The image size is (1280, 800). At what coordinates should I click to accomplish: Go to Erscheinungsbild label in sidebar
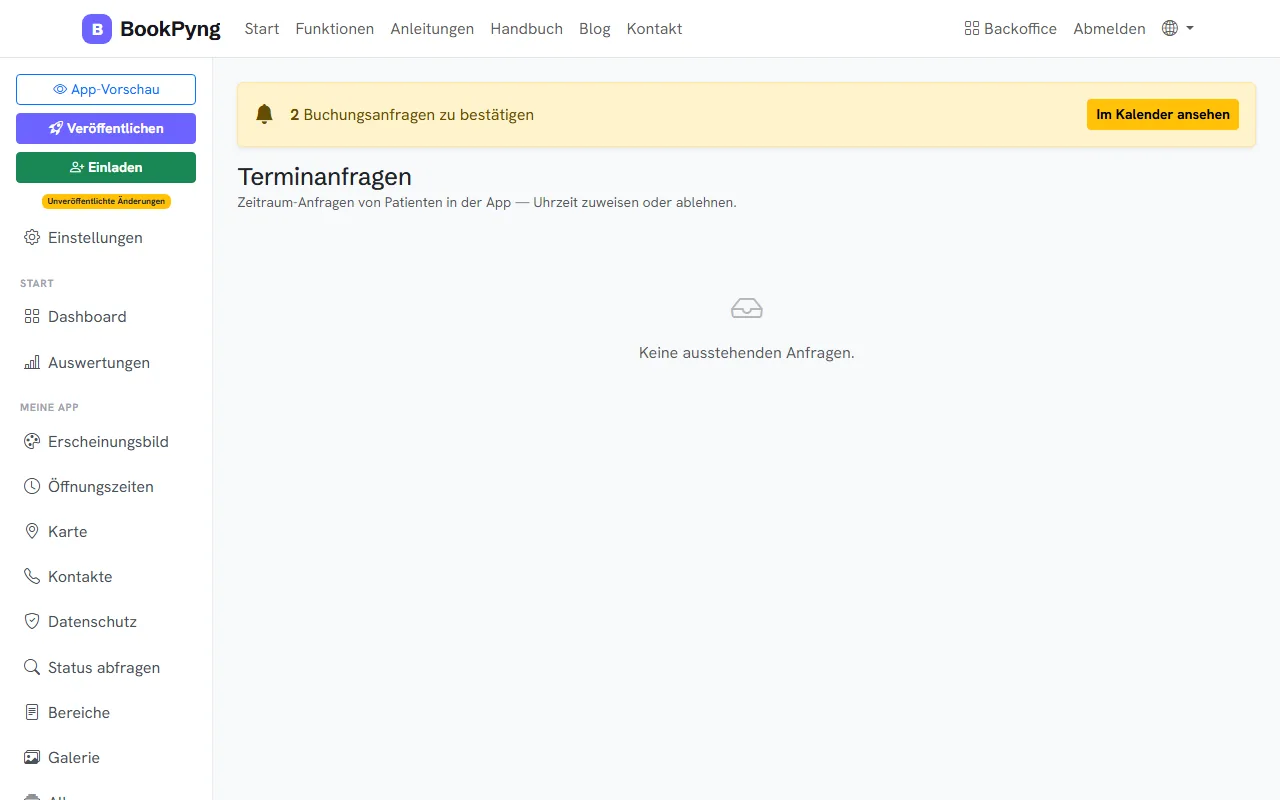(108, 442)
